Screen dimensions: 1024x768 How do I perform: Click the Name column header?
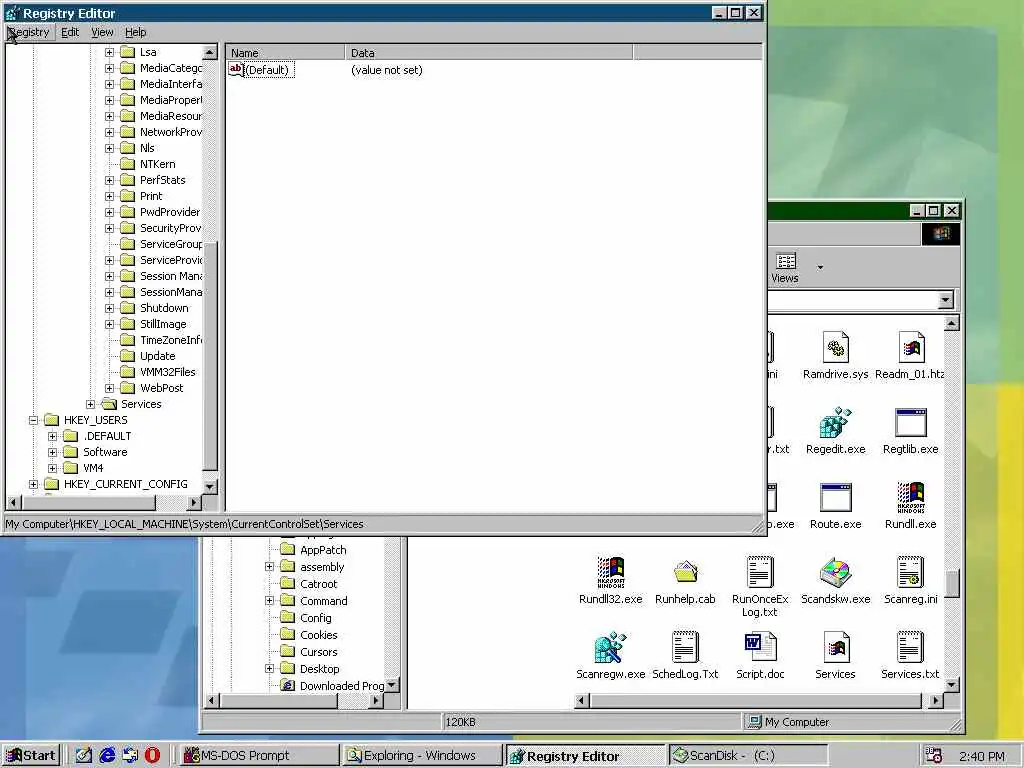point(285,53)
